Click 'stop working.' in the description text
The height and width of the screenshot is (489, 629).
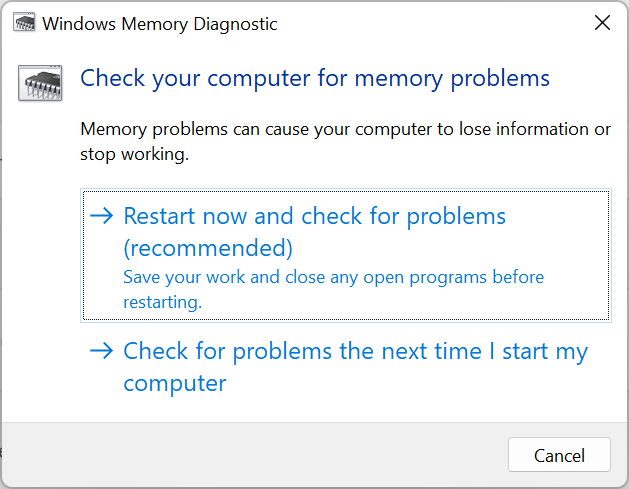click(x=134, y=155)
